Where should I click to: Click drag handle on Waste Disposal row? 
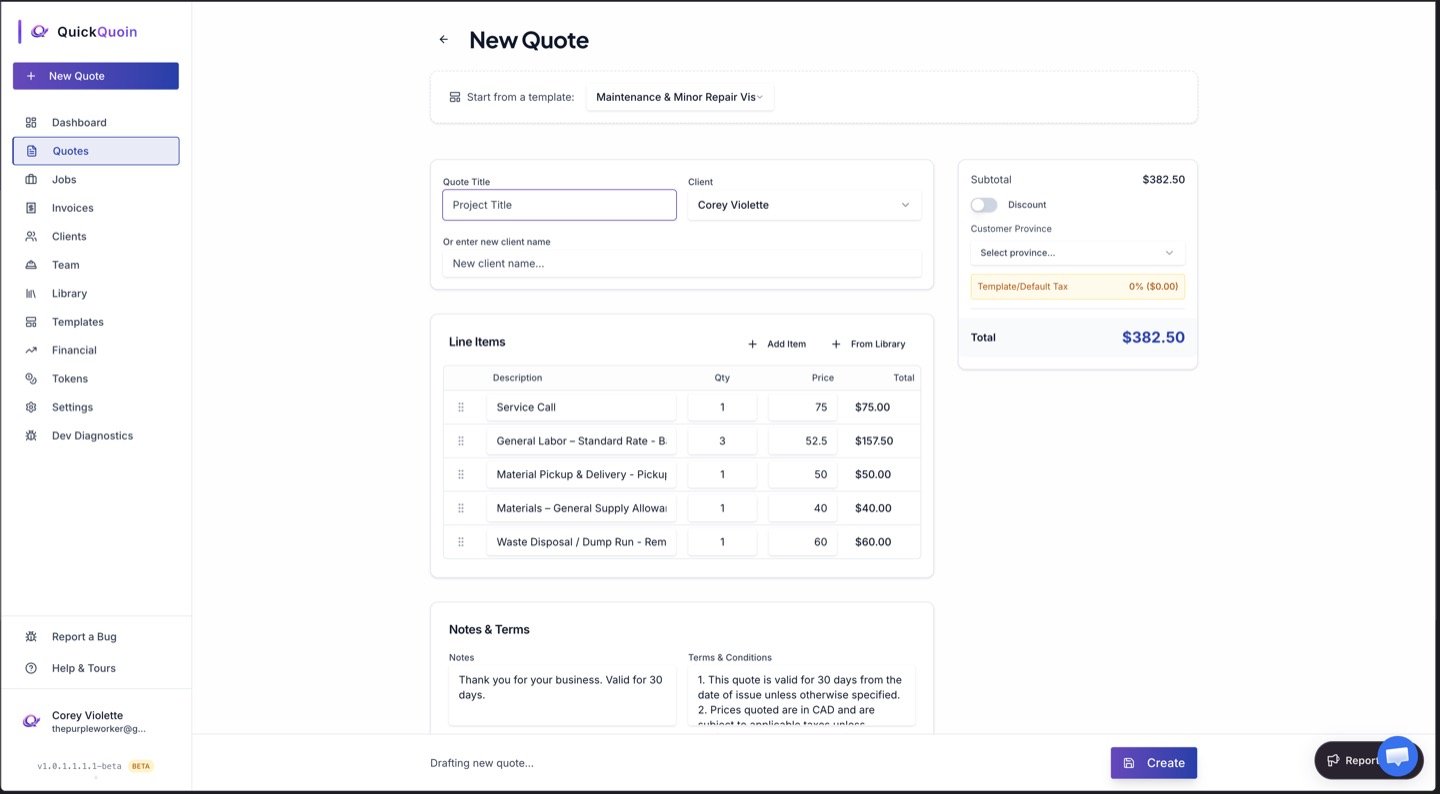point(461,542)
